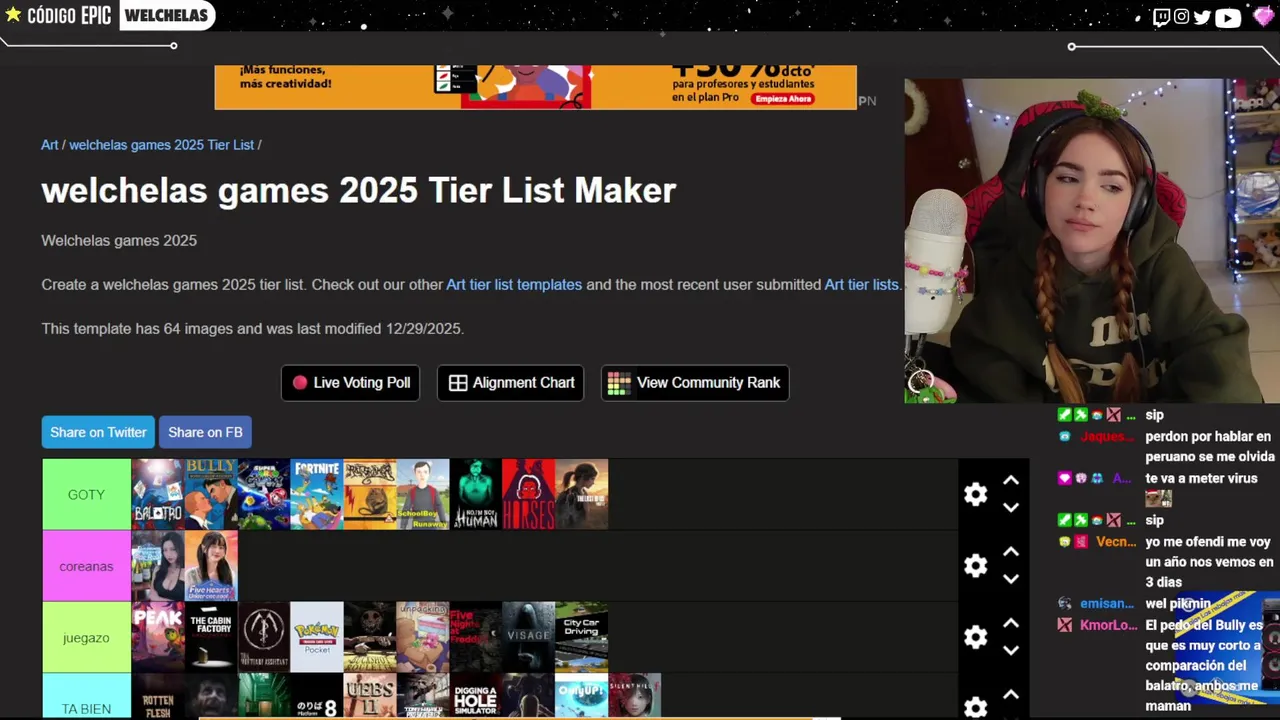Screen dimensions: 1280x720
Task: Click the pink gem icon in the overlay
Action: coord(1263,17)
